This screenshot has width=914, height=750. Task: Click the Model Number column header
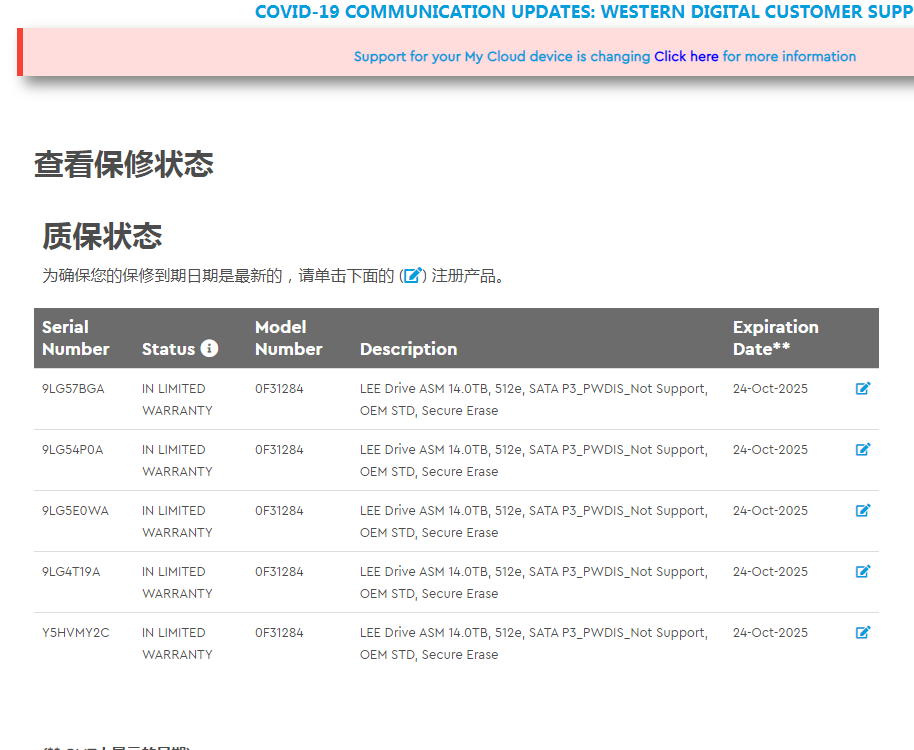[x=289, y=338]
